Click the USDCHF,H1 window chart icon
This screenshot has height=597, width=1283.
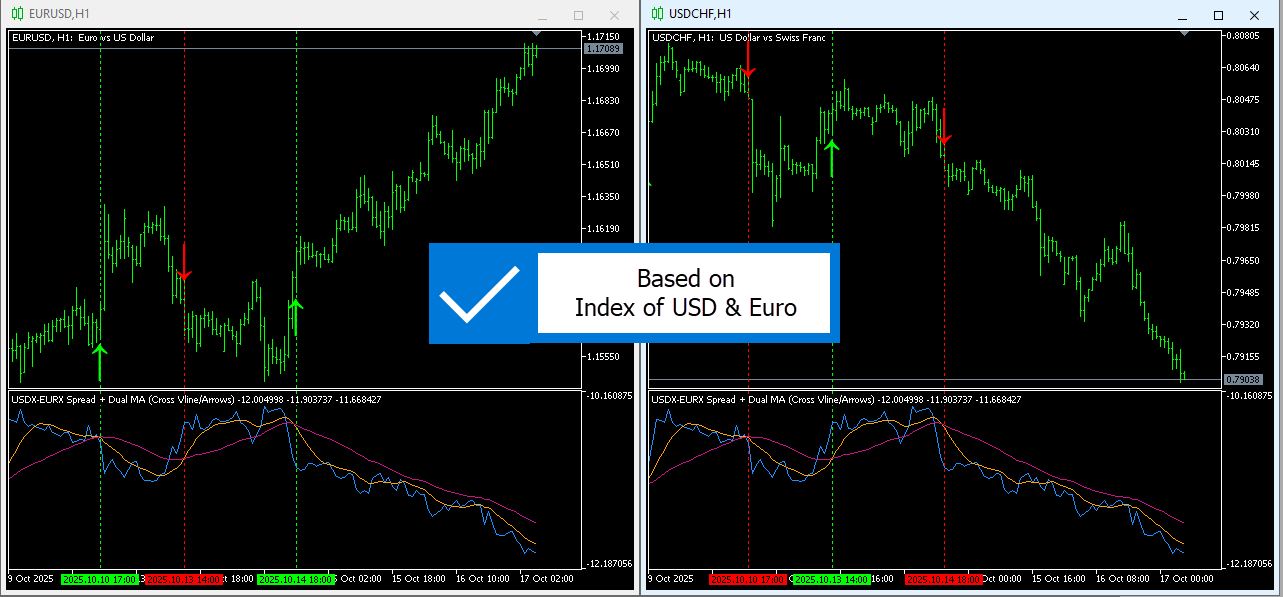[658, 13]
